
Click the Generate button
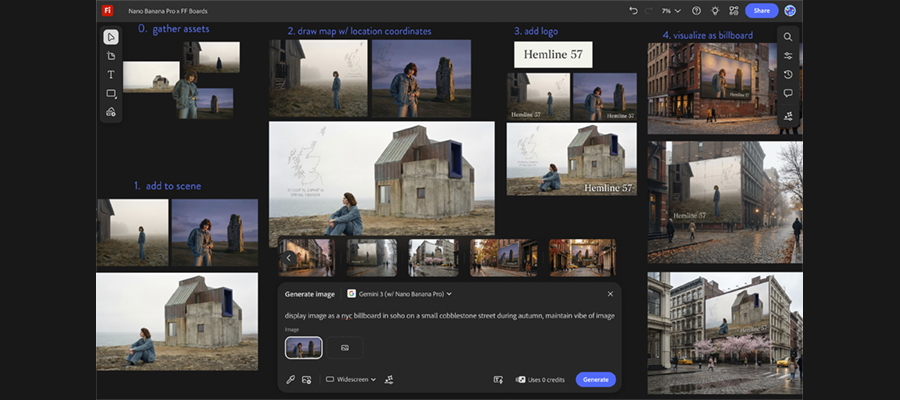pyautogui.click(x=596, y=379)
